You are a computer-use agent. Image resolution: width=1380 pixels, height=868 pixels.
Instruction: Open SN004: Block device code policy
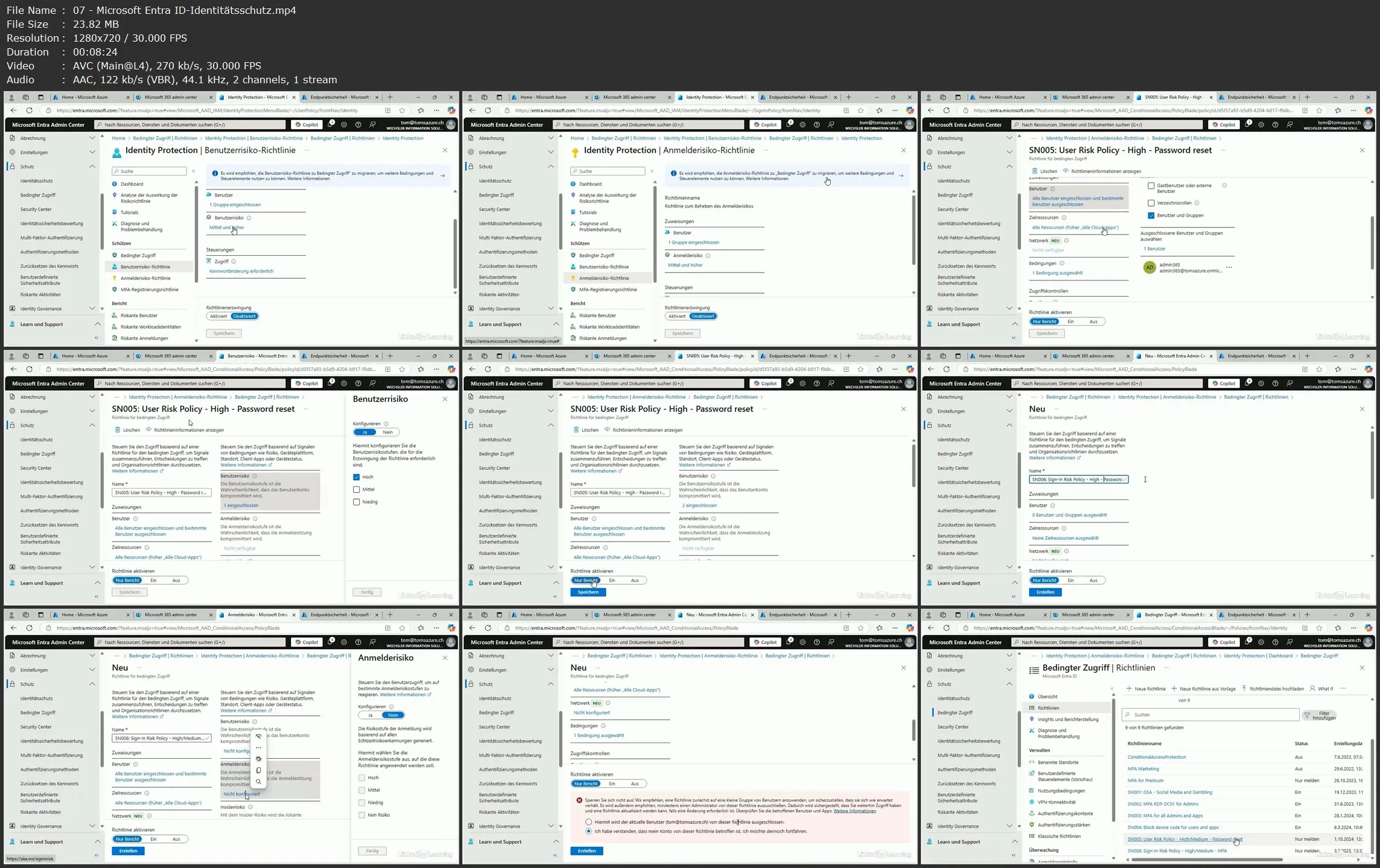1172,828
